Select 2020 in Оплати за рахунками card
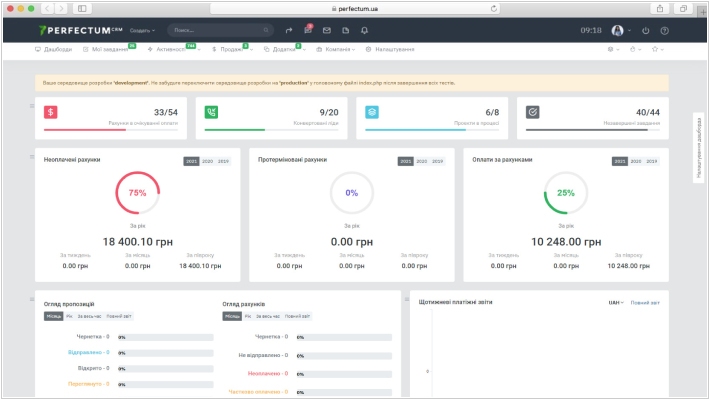709x399 pixels. (636, 161)
